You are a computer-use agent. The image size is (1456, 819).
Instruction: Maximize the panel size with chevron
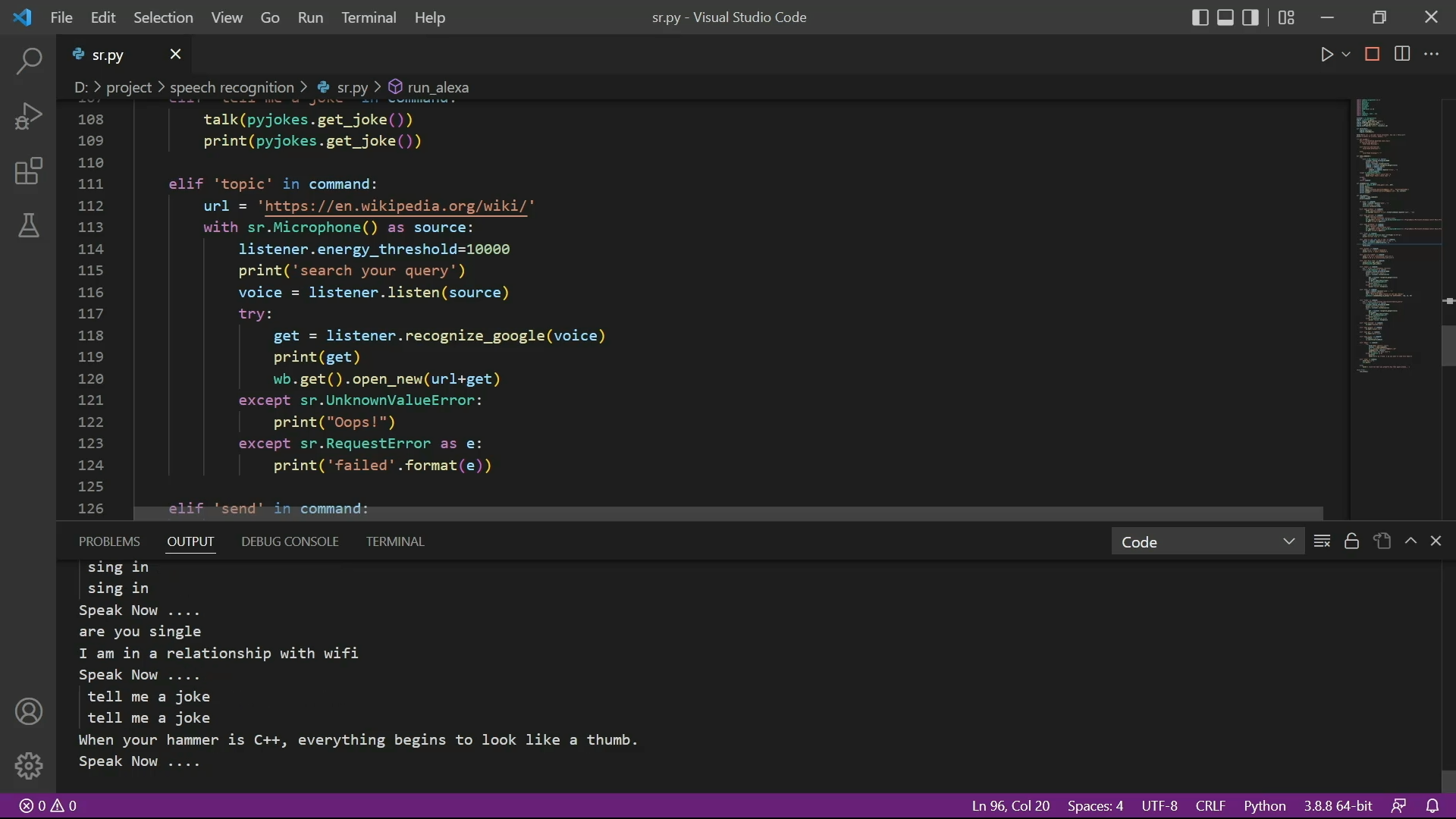click(x=1410, y=541)
